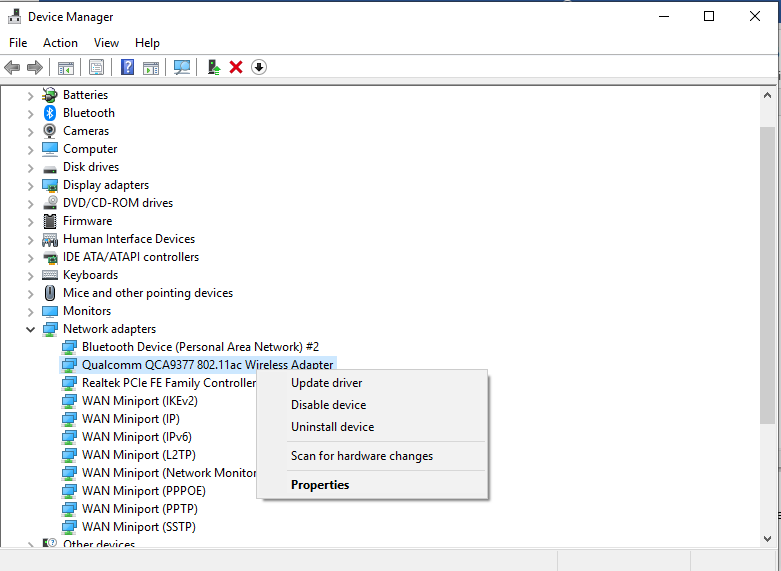Viewport: 781px width, 571px height.
Task: Expand the Computer node
Action: click(30, 149)
